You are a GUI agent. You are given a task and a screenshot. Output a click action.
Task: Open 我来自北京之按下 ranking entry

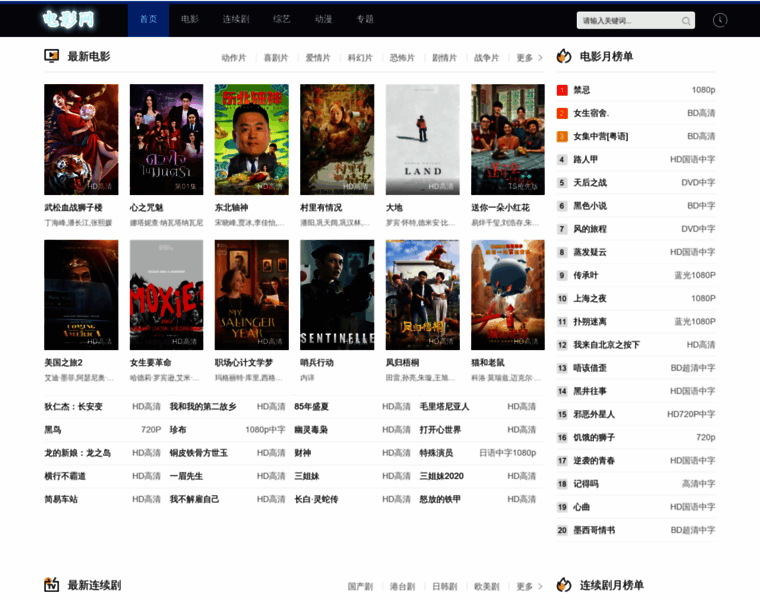[606, 345]
